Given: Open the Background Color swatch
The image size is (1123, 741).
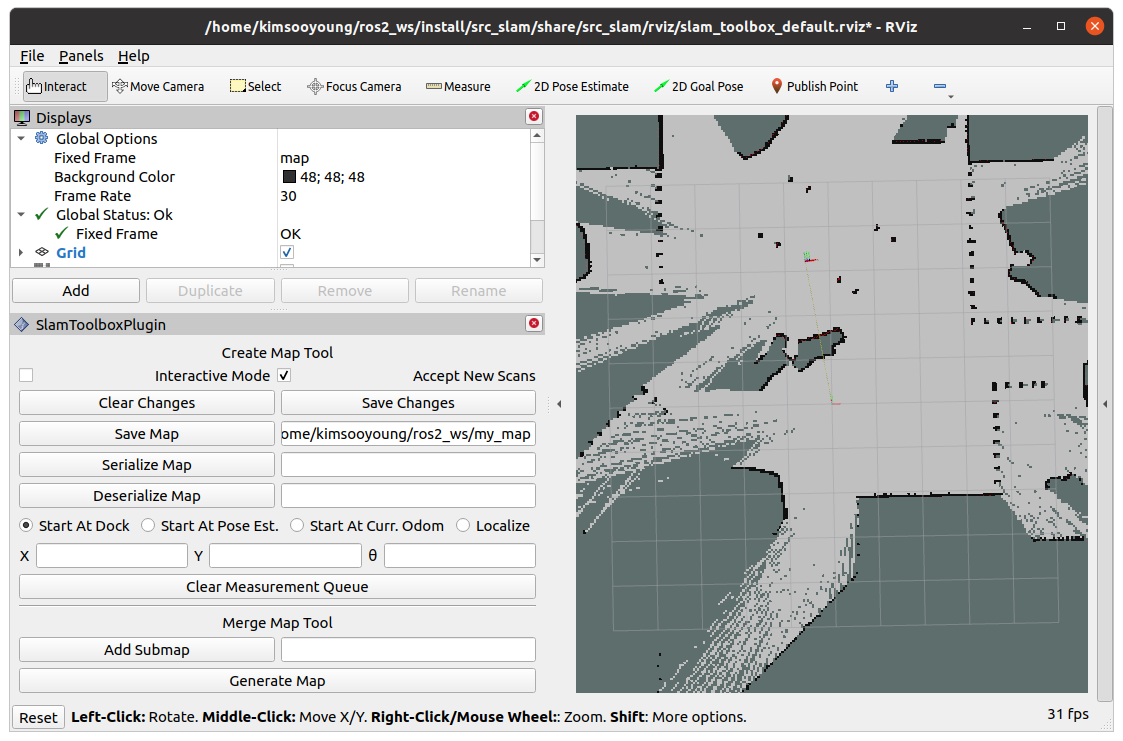Looking at the screenshot, I should click(x=289, y=177).
